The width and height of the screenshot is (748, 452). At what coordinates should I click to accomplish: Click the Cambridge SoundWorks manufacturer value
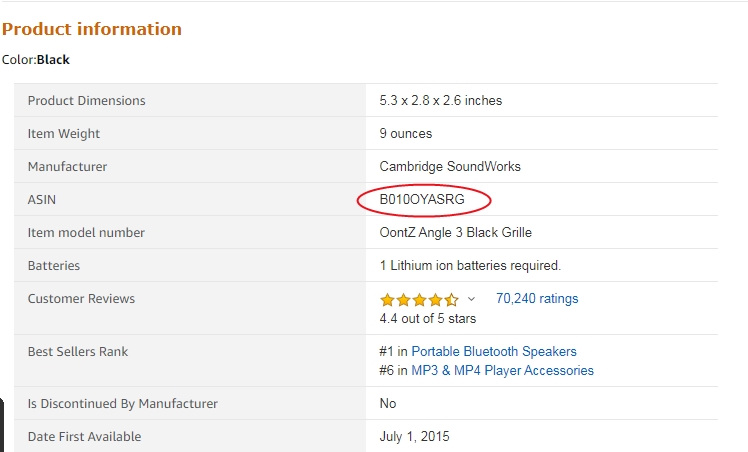450,166
